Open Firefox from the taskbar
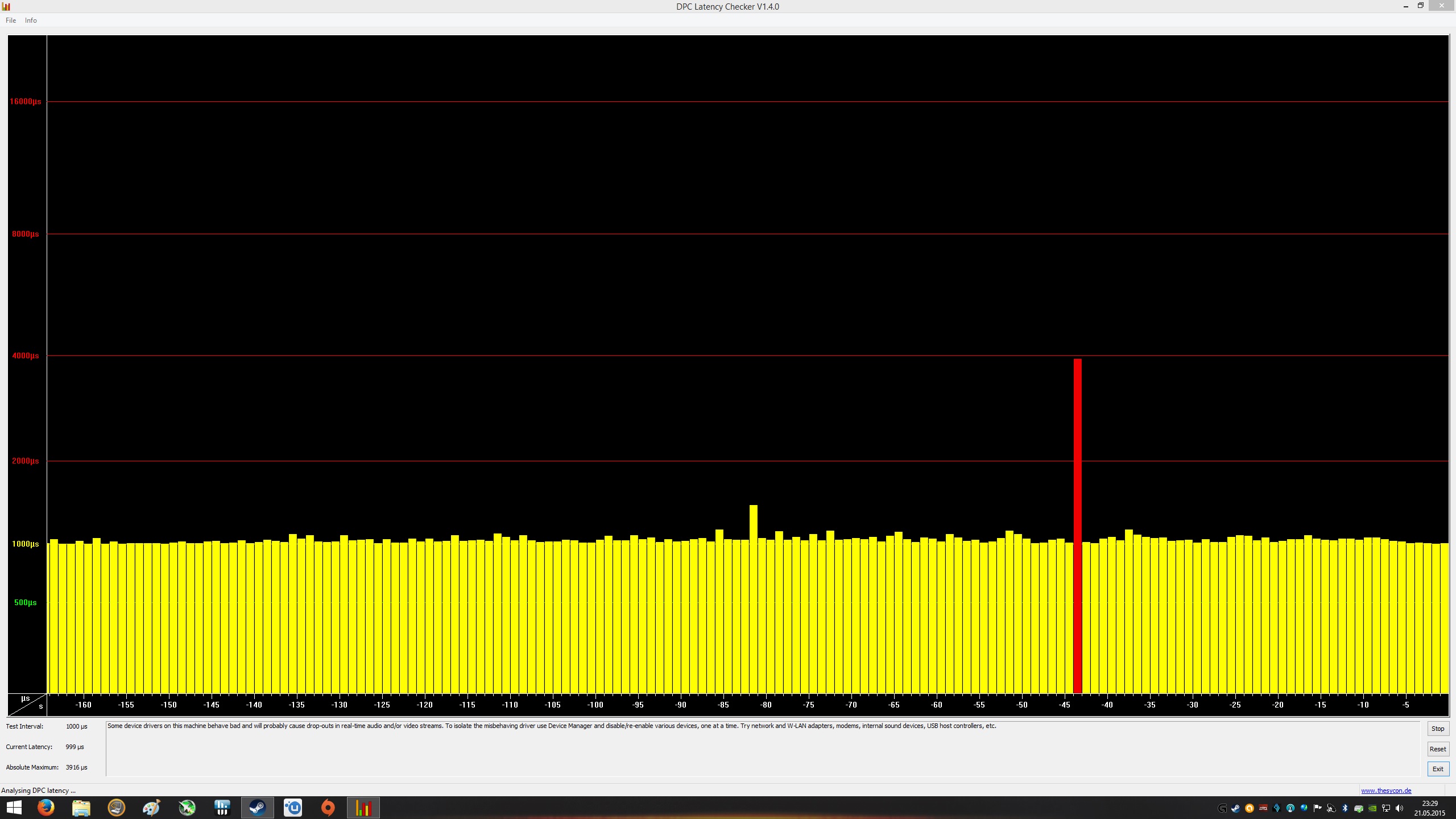The image size is (1456, 819). (46, 808)
